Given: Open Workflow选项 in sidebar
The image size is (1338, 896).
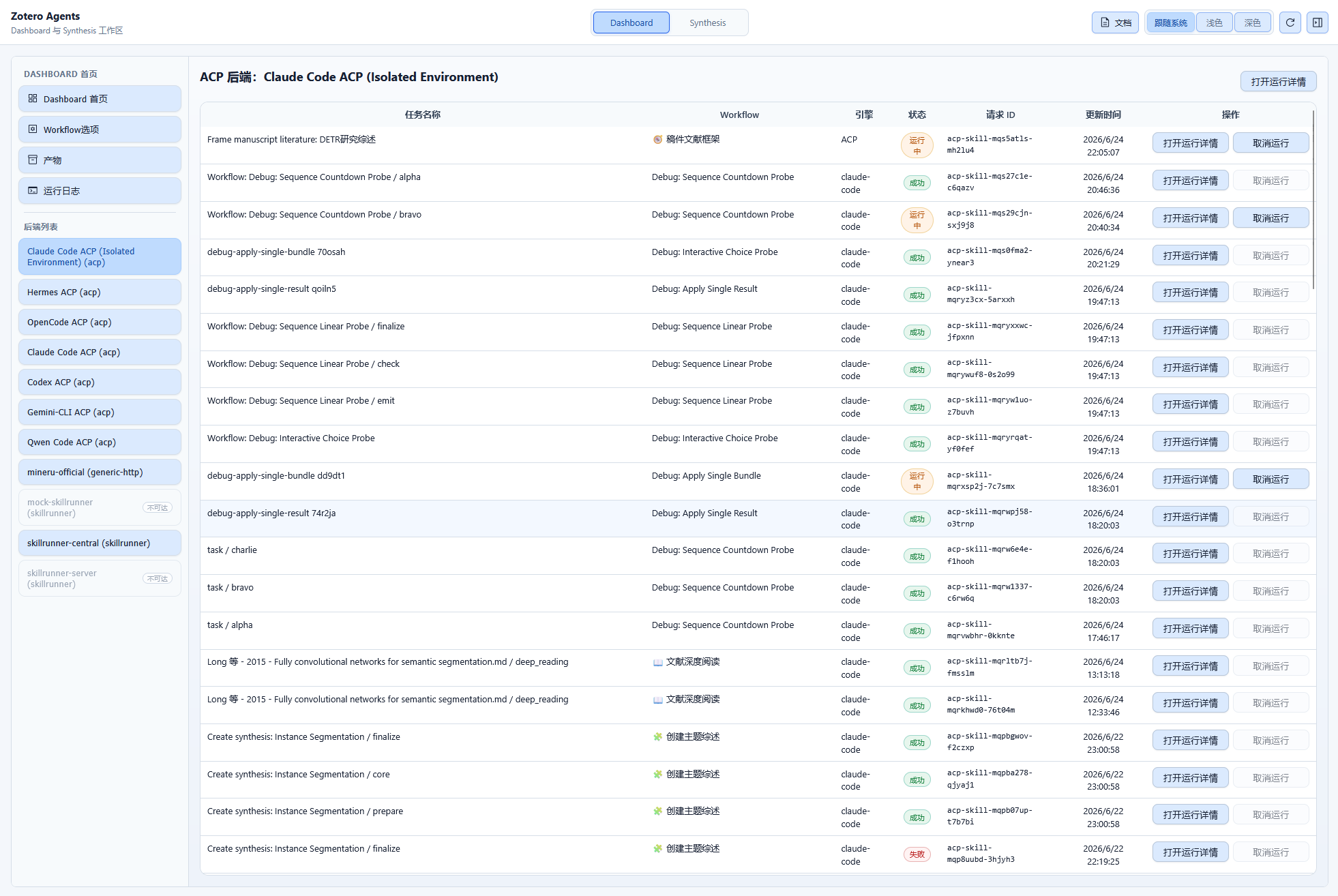Looking at the screenshot, I should click(x=100, y=130).
